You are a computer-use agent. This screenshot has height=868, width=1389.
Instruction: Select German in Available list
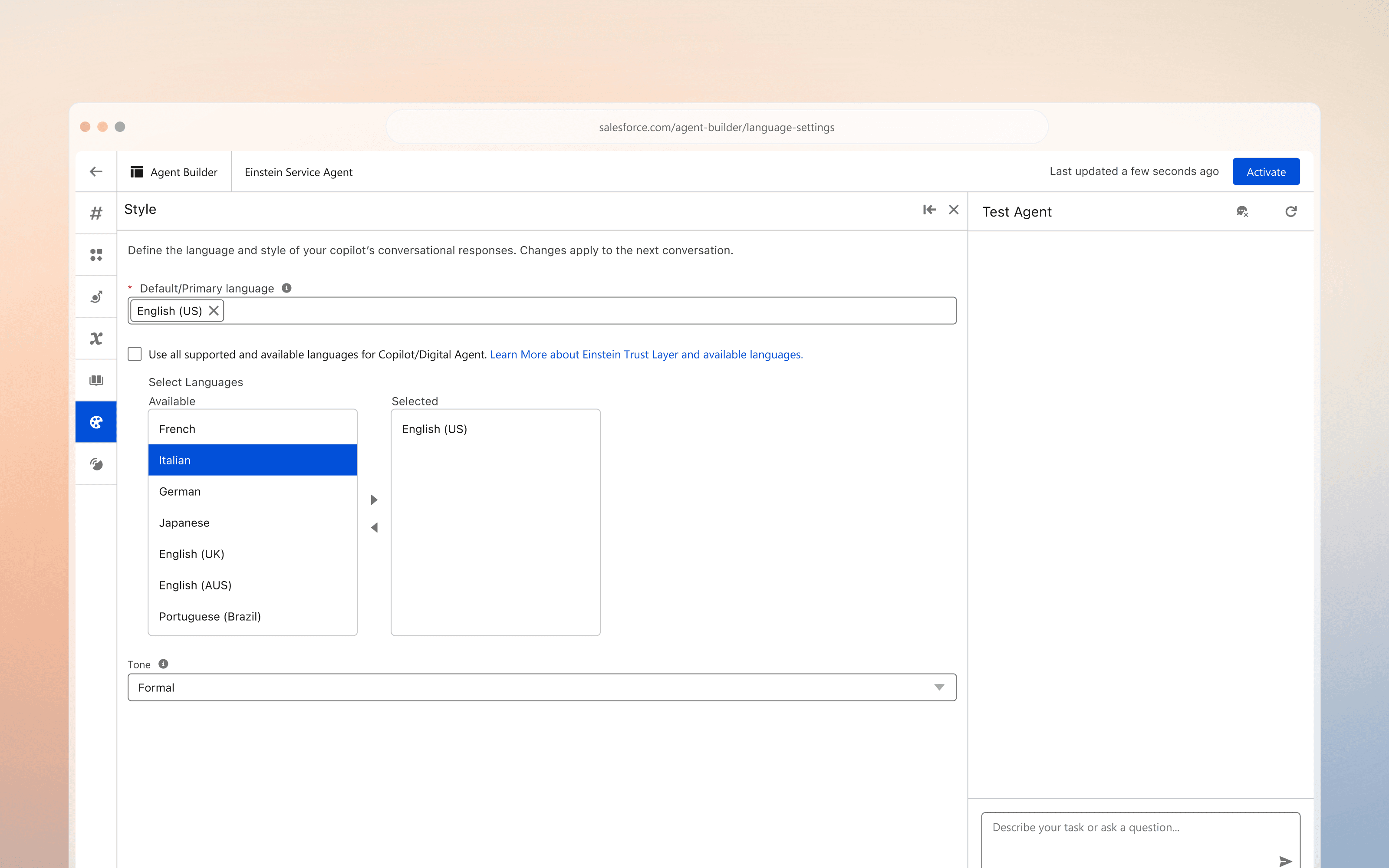click(x=253, y=491)
